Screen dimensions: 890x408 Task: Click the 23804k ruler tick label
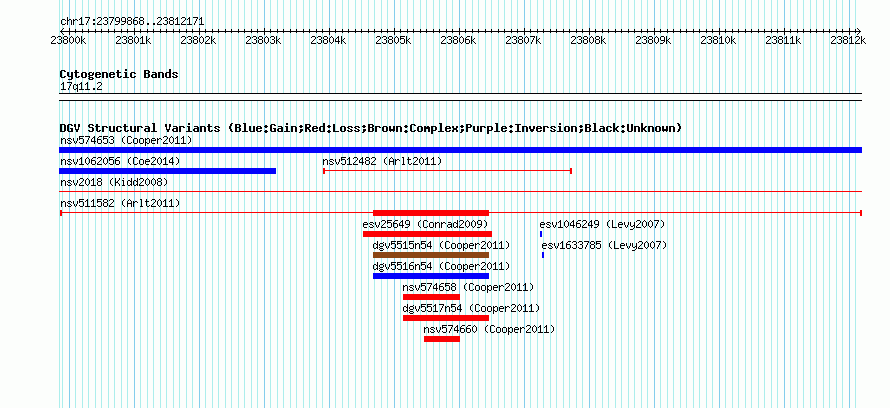(x=328, y=40)
